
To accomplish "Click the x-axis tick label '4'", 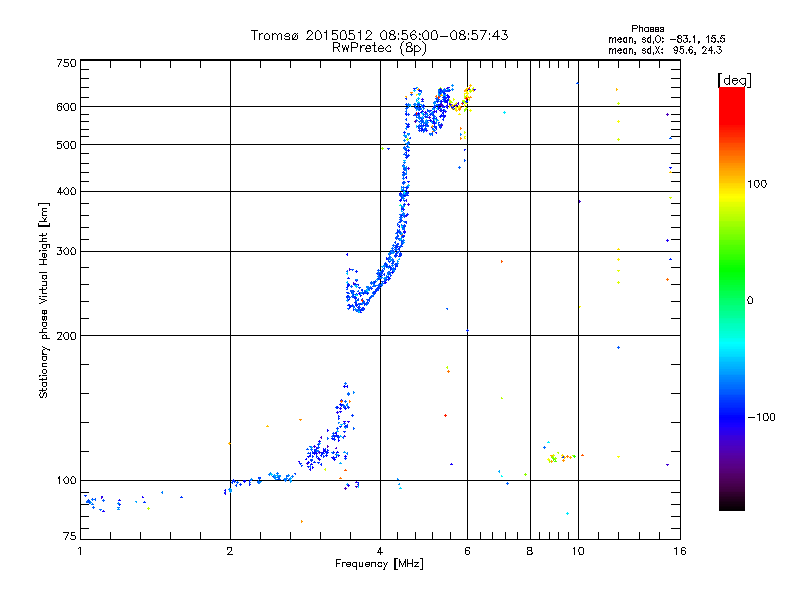I will point(380,551).
